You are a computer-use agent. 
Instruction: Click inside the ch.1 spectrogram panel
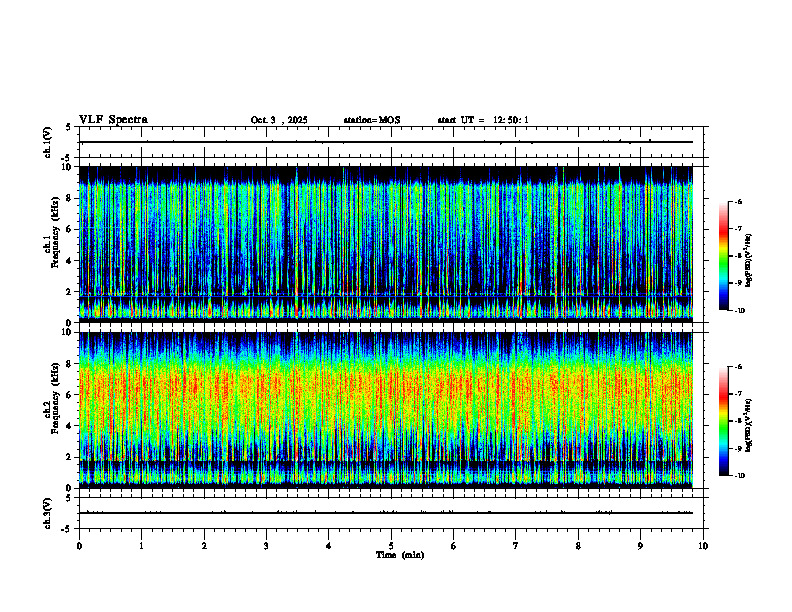(386, 244)
